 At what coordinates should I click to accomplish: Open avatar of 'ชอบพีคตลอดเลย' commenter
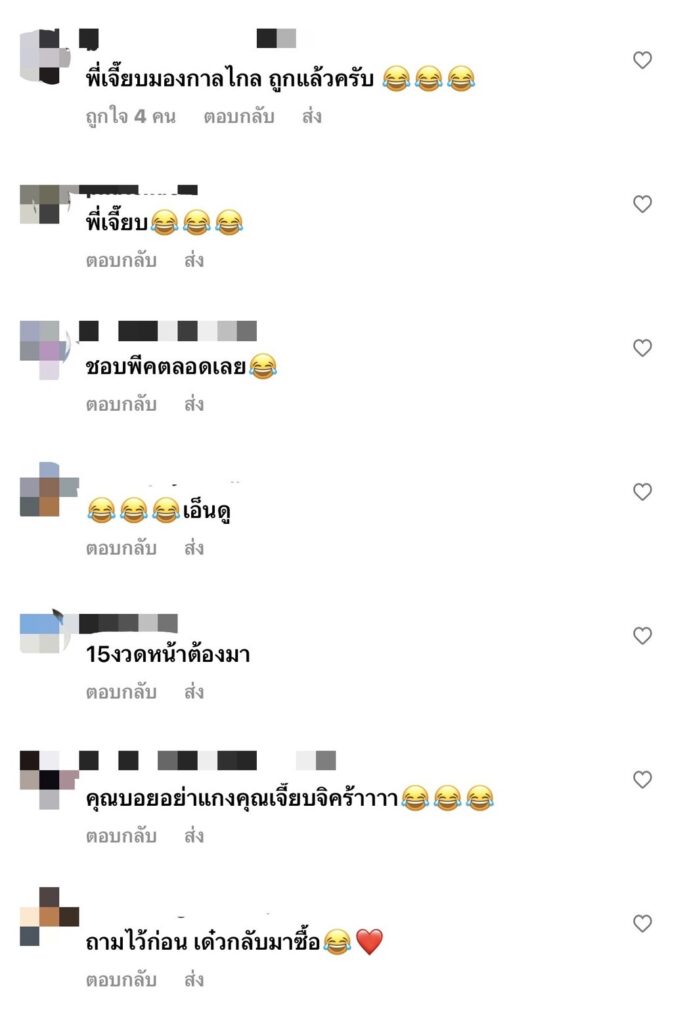(44, 349)
